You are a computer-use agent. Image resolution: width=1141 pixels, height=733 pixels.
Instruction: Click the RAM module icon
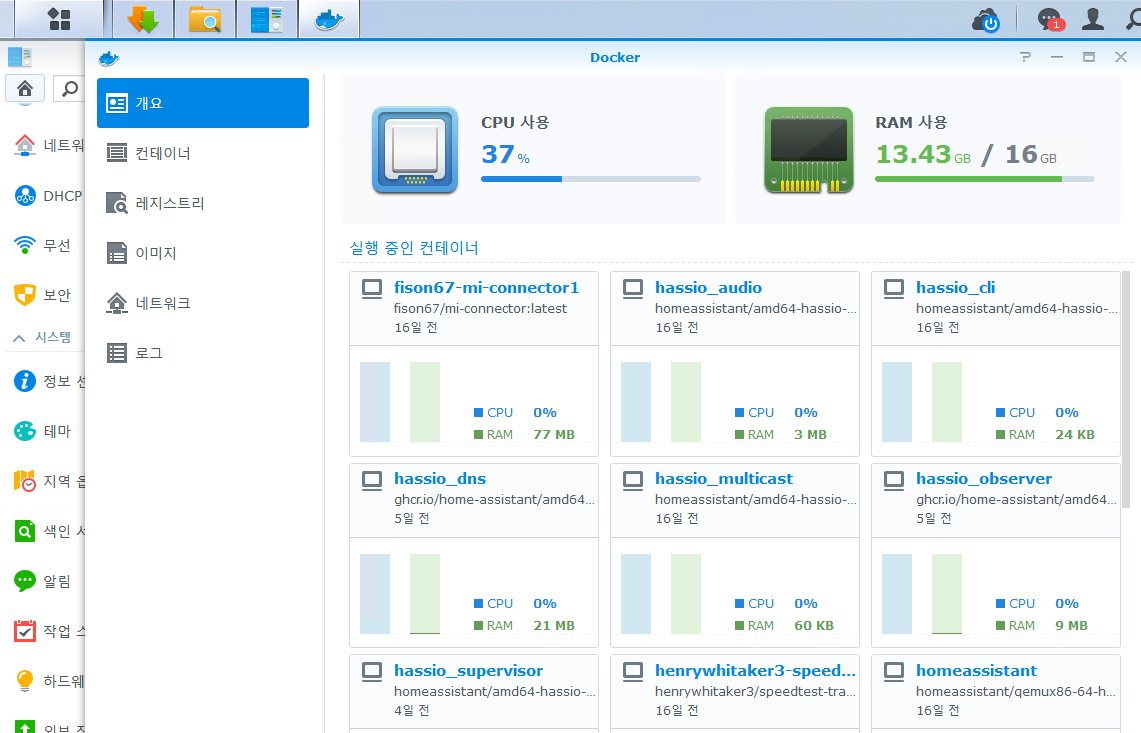[808, 150]
